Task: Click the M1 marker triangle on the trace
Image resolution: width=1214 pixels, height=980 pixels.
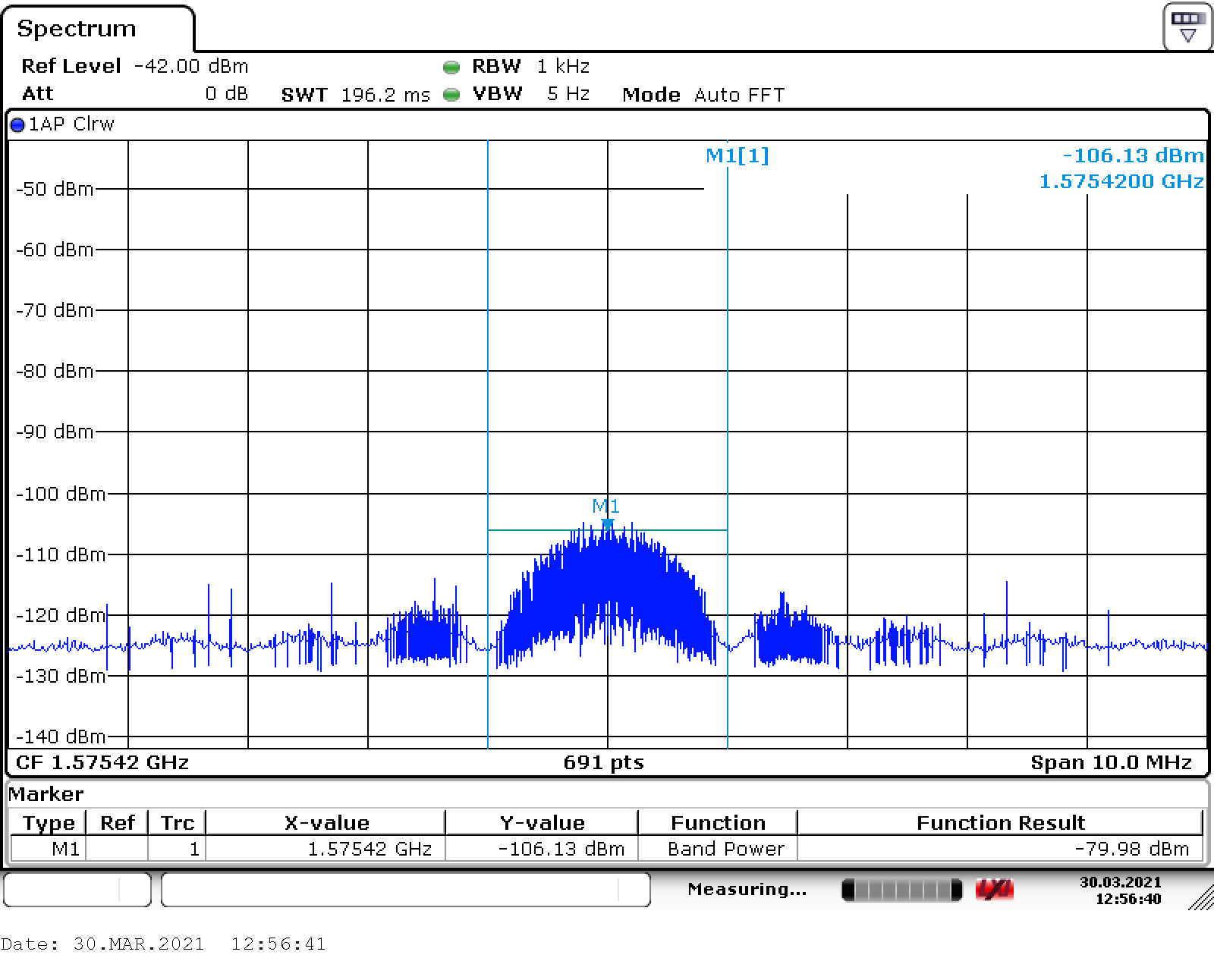Action: [607, 523]
